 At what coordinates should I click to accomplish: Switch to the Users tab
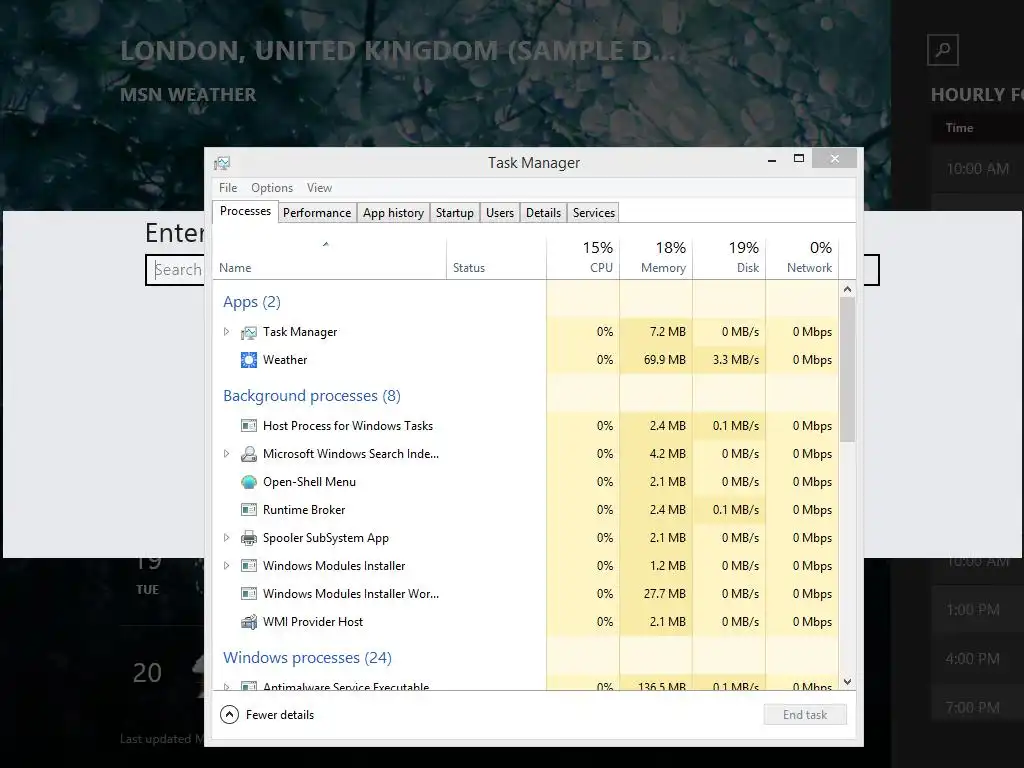point(500,213)
